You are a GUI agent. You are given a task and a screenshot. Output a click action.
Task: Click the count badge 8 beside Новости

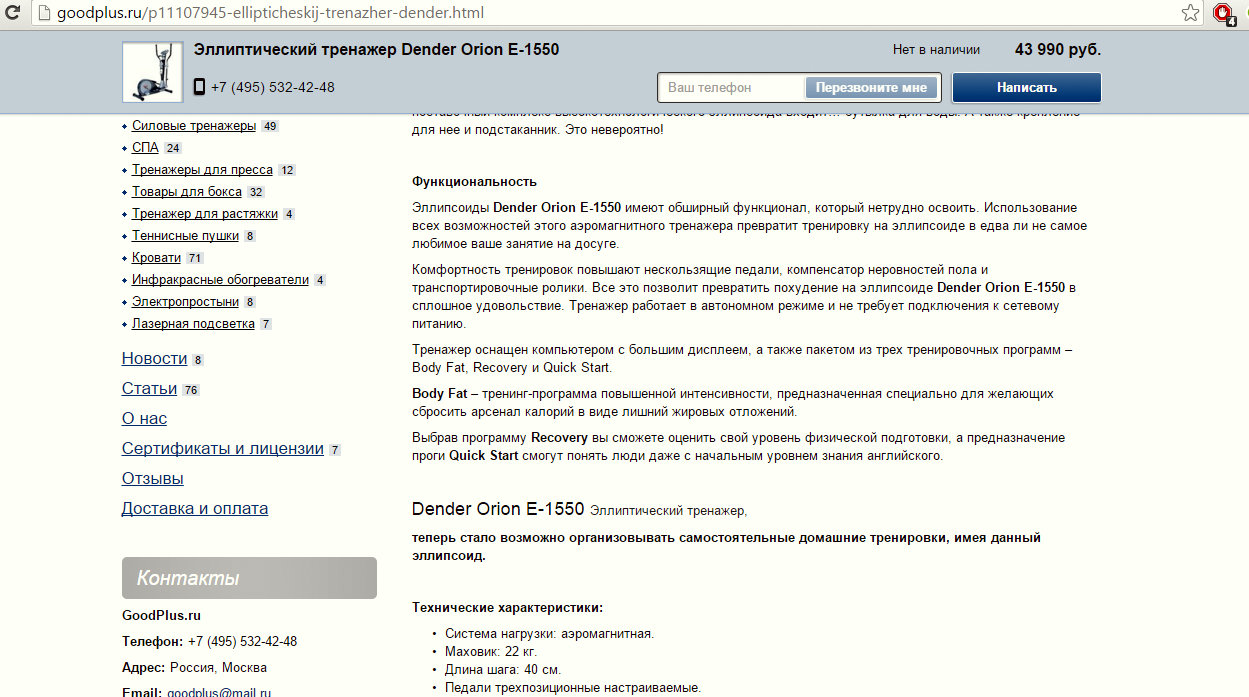198,360
